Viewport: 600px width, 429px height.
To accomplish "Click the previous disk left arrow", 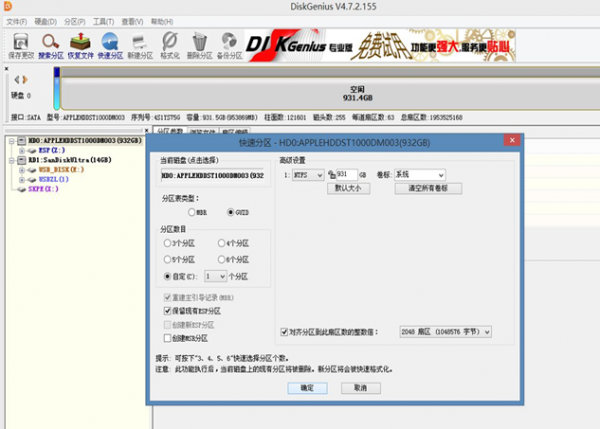I will click(16, 80).
